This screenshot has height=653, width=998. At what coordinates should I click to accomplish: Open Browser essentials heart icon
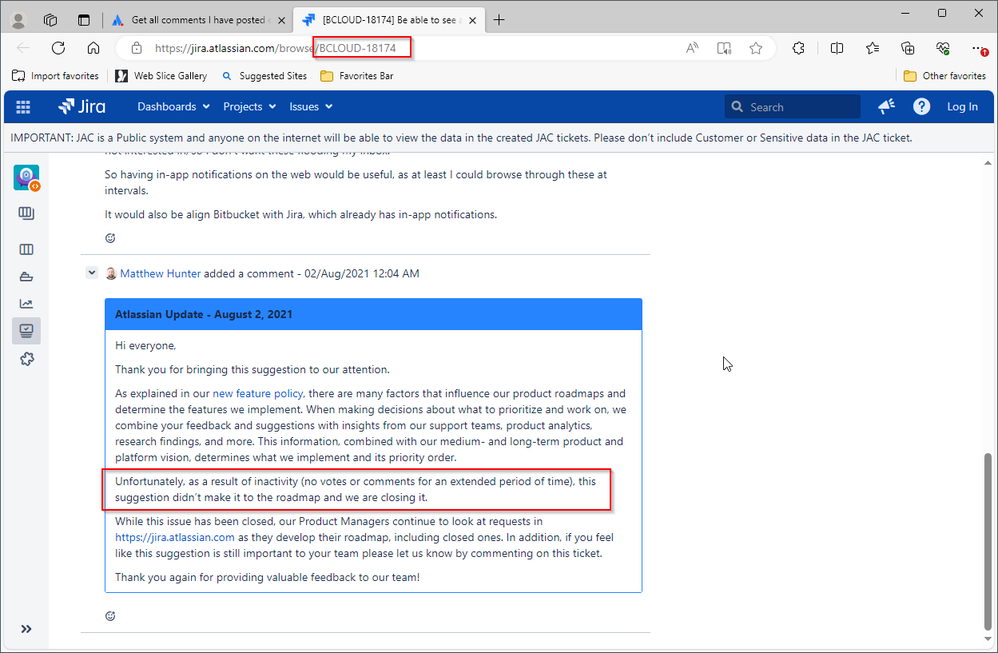(943, 48)
